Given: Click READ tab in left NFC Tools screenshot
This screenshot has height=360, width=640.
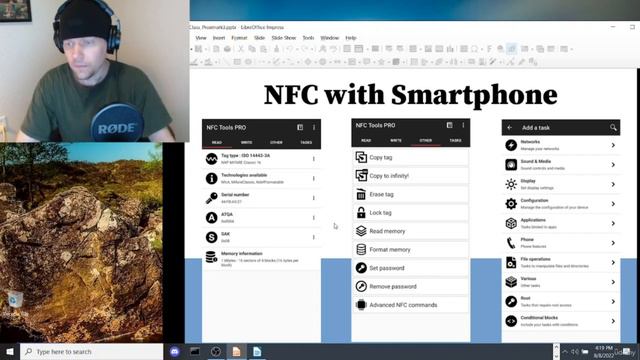Looking at the screenshot, I should coord(217,142).
